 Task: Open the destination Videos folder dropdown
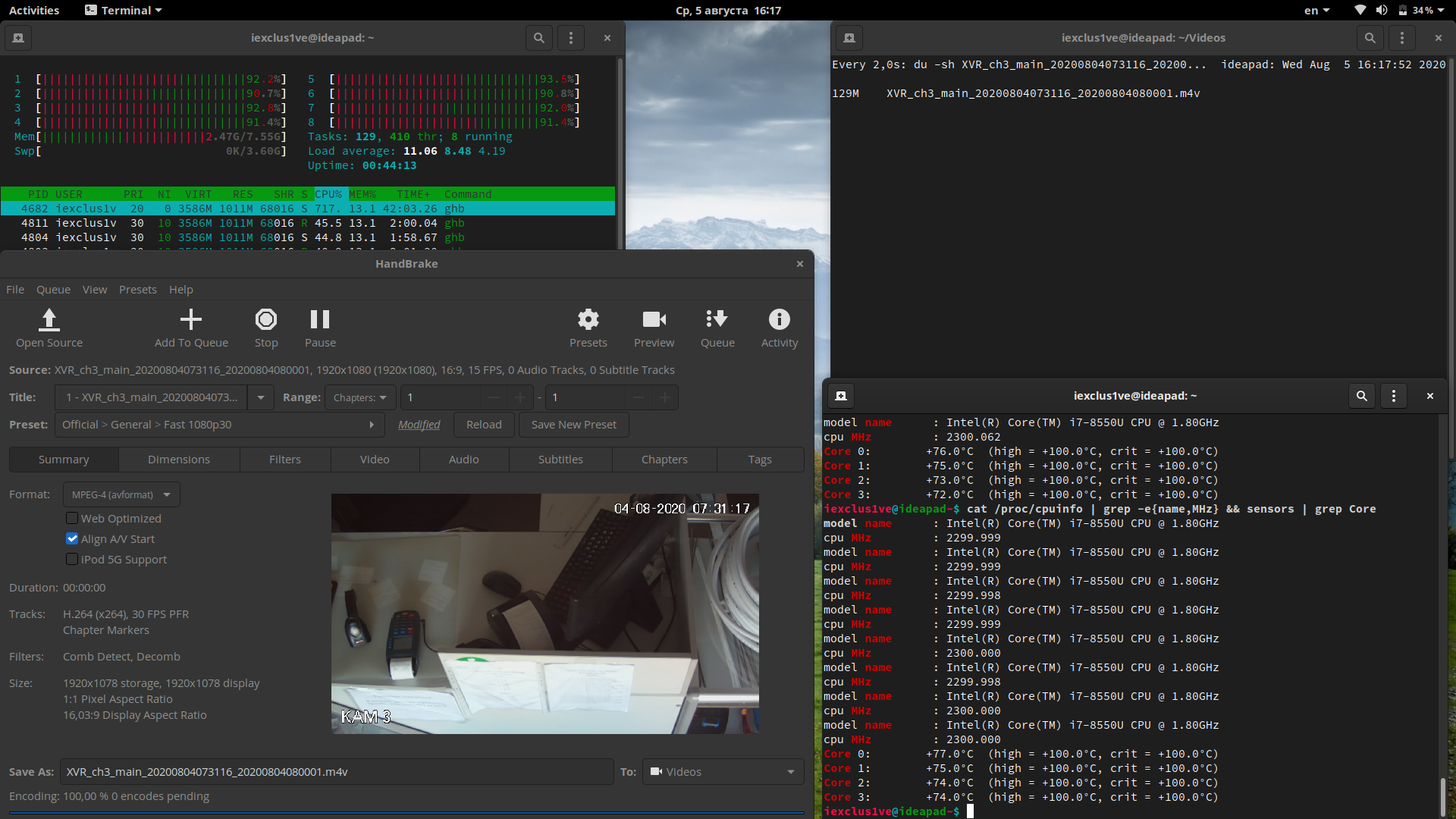tap(723, 772)
